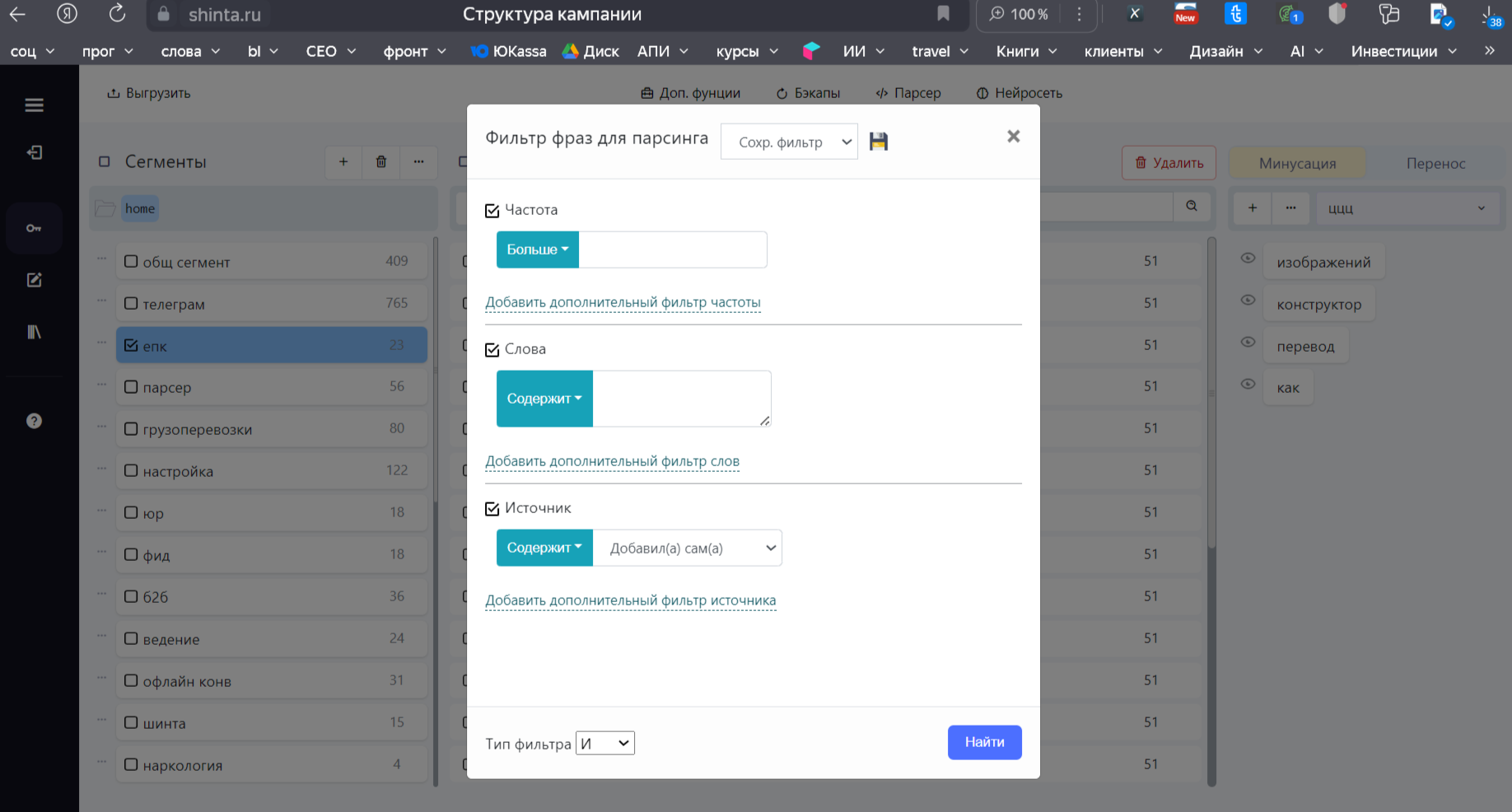
Task: Click the Слова text area field
Action: [x=682, y=399]
